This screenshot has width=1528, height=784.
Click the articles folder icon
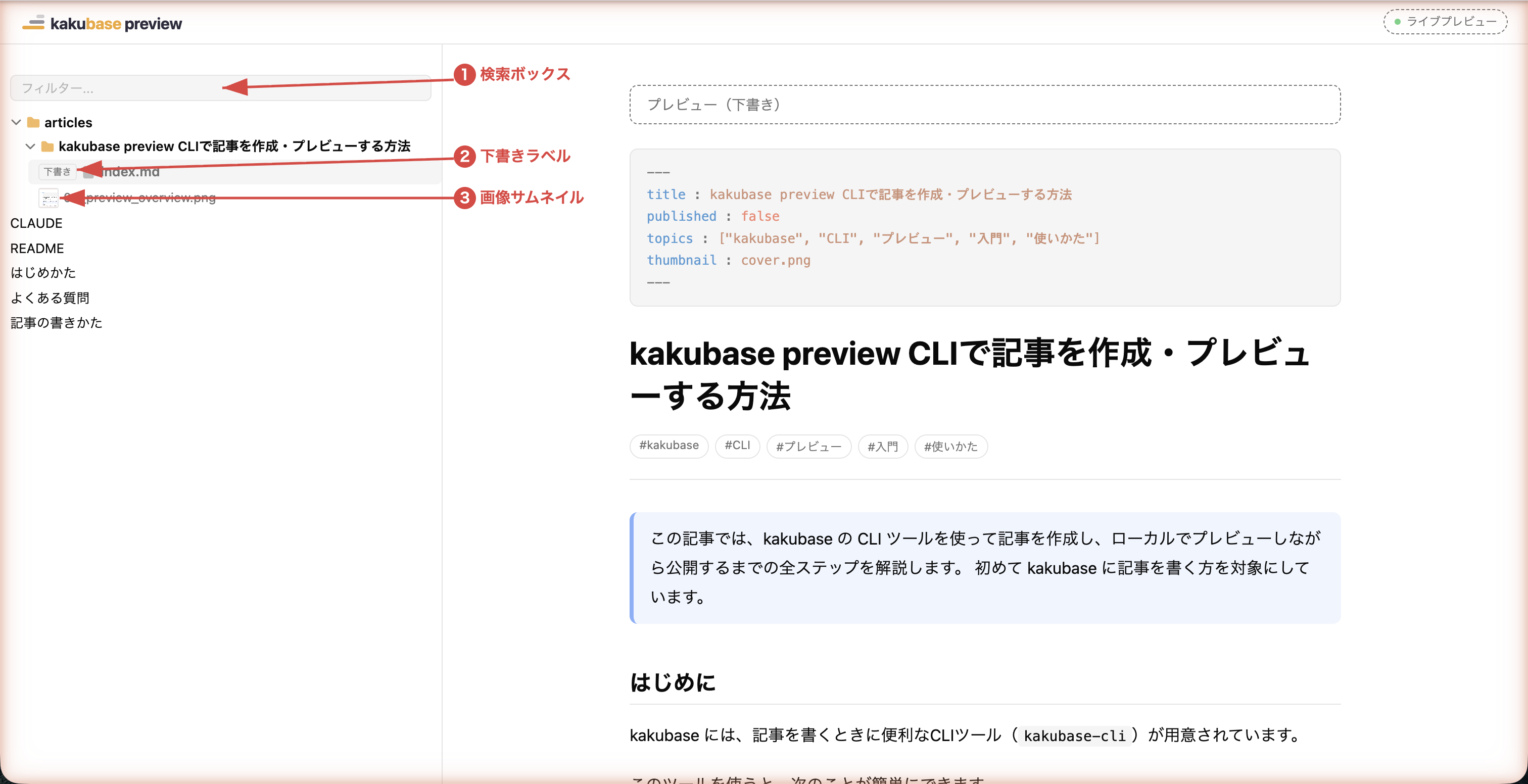(x=33, y=122)
